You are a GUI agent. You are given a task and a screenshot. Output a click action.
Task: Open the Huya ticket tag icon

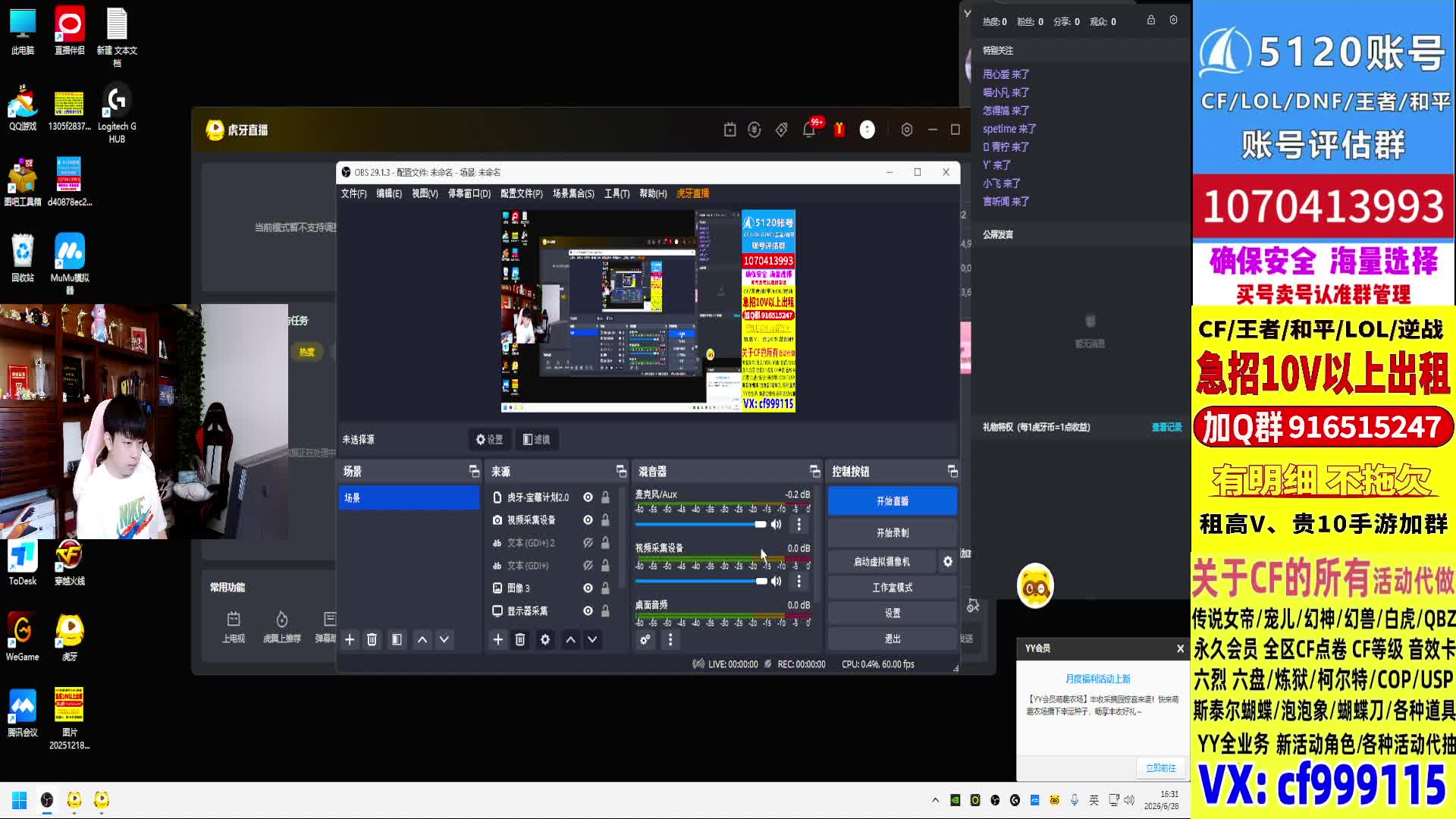click(781, 130)
